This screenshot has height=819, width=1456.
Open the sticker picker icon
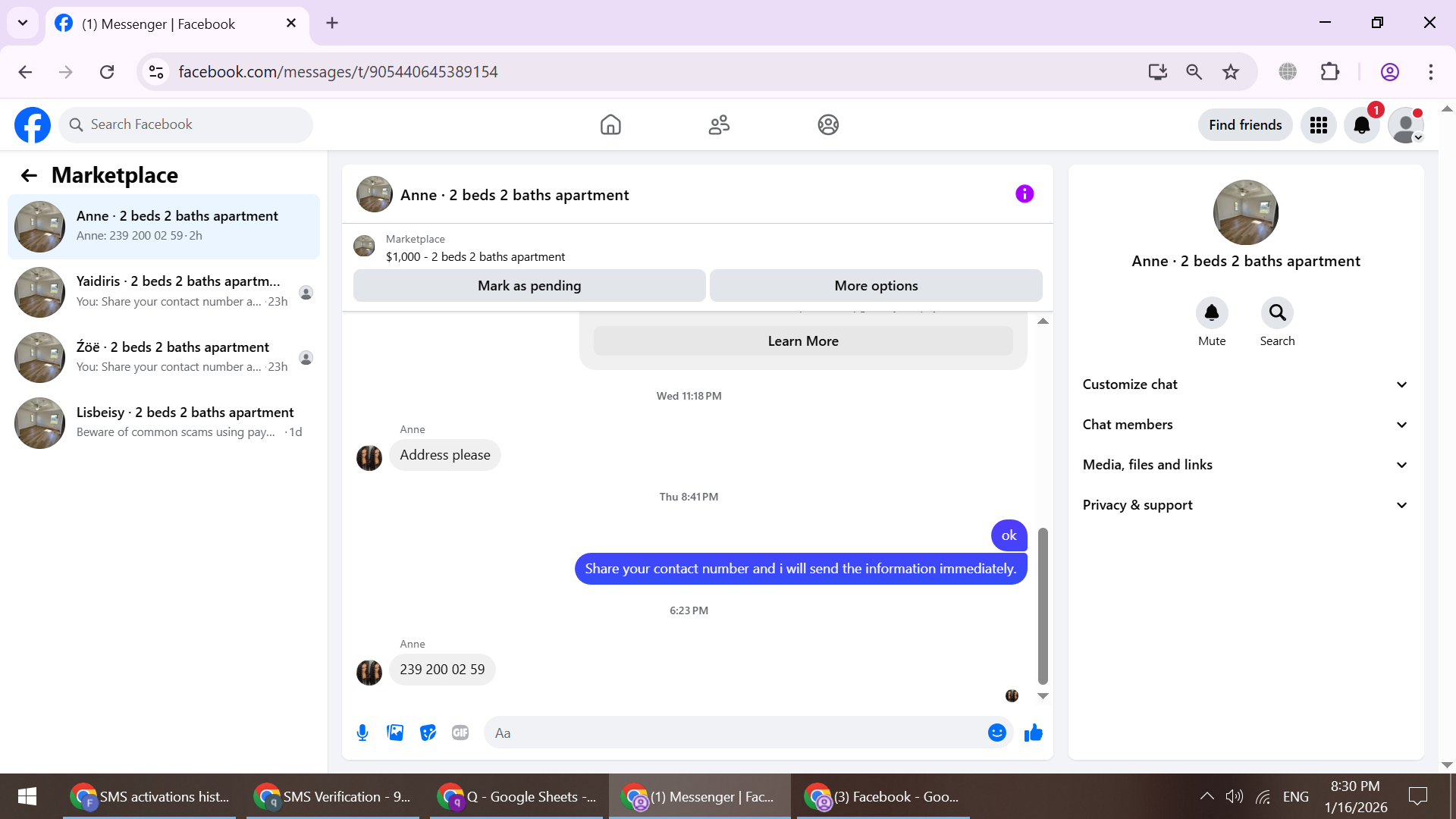(x=428, y=733)
